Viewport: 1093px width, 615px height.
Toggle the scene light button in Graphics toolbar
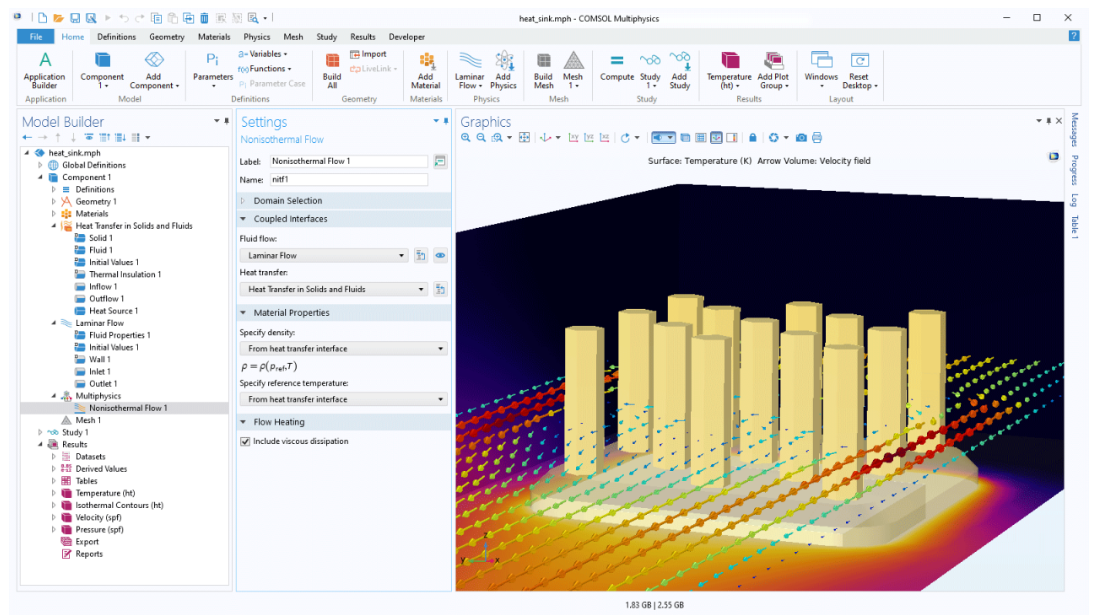click(662, 138)
